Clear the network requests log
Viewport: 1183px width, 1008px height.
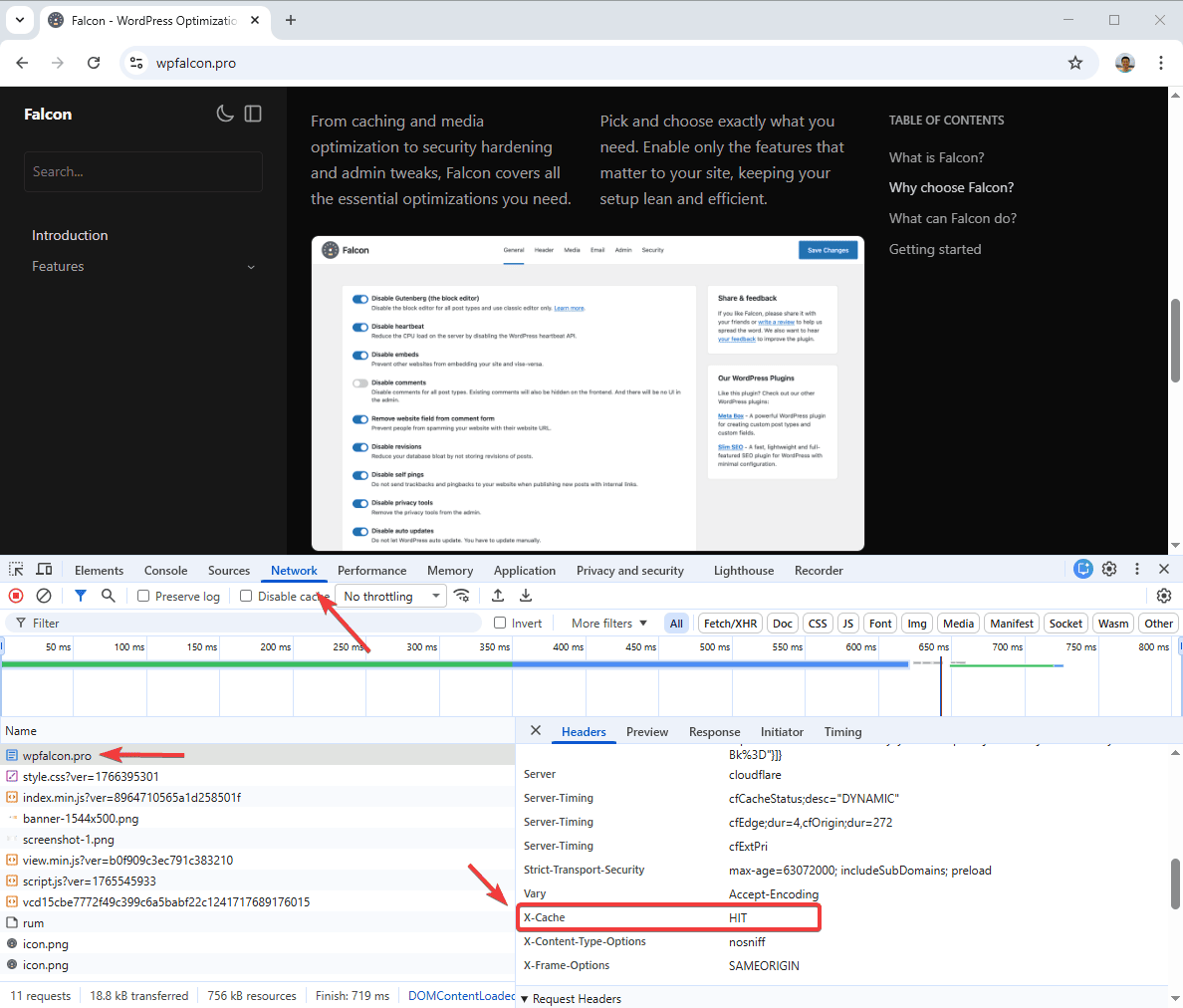(x=42, y=595)
